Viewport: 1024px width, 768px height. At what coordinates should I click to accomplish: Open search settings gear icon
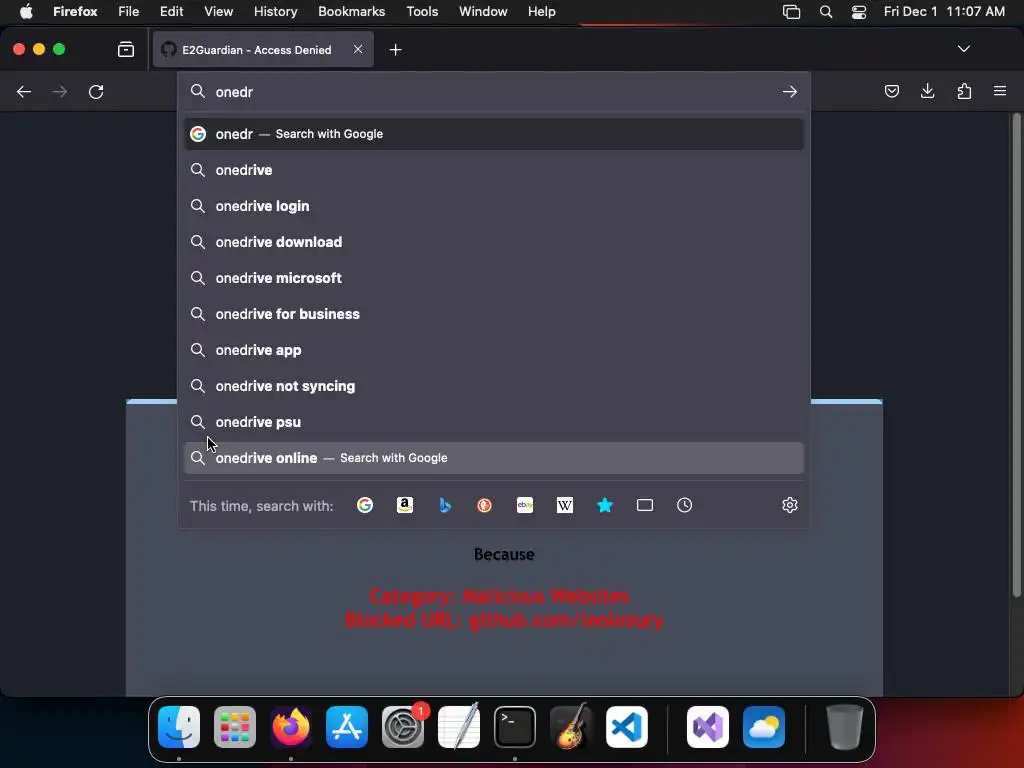click(x=790, y=505)
